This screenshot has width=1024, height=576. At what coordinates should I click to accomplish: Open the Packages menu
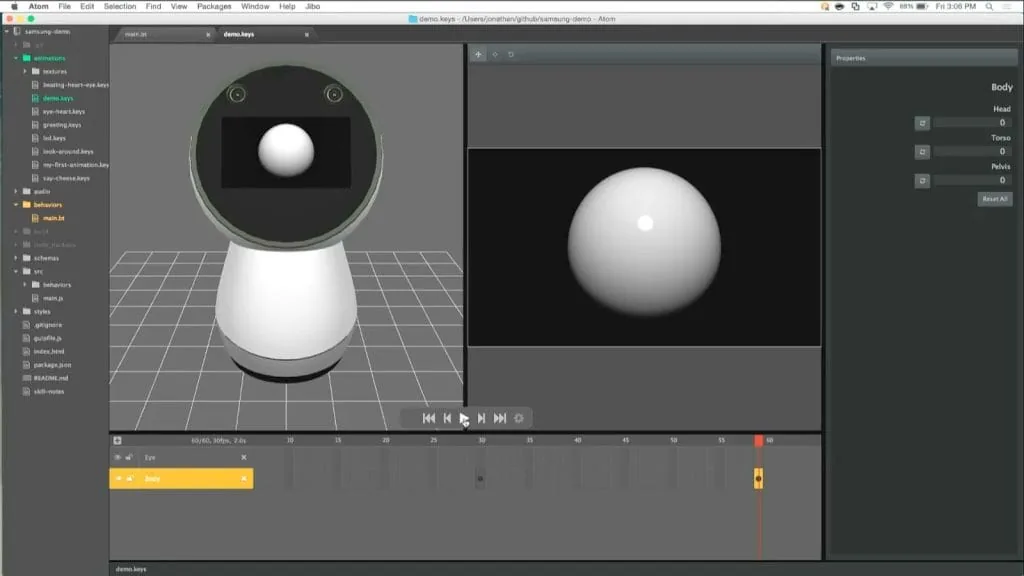click(214, 7)
